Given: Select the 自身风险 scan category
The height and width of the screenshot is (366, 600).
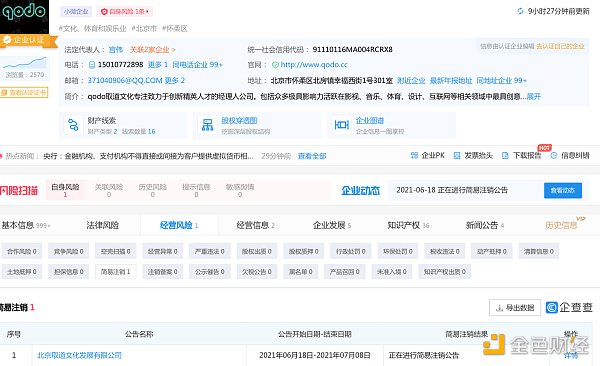Looking at the screenshot, I should pyautogui.click(x=65, y=190).
